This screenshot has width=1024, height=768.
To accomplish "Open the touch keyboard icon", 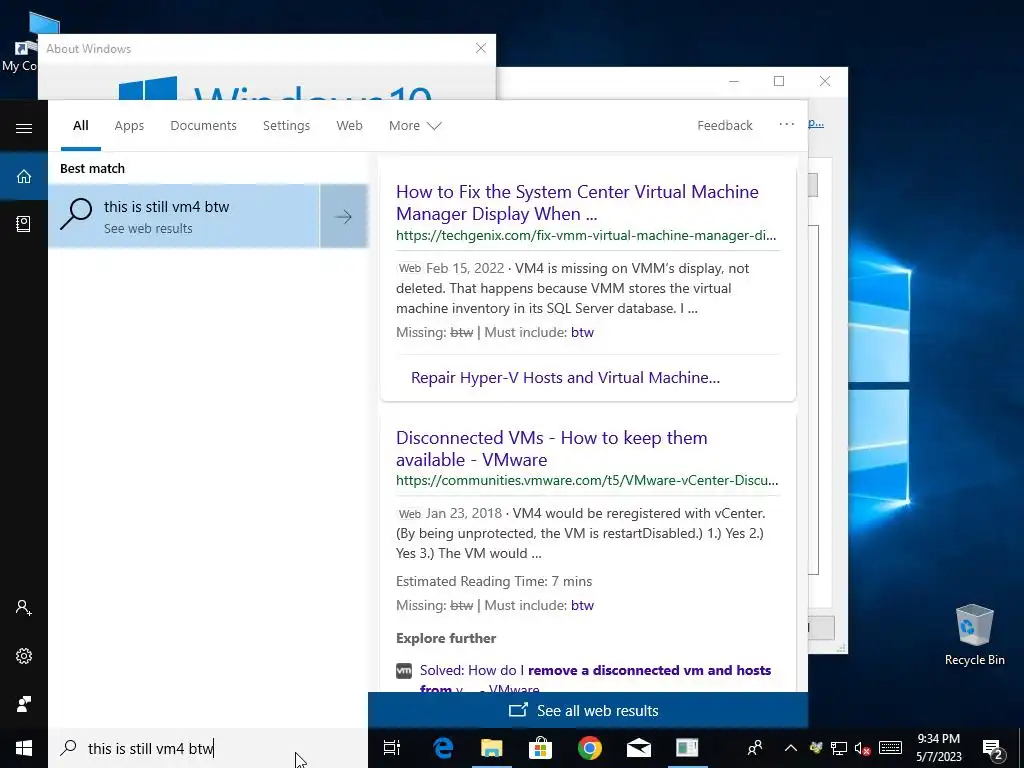I will click(x=890, y=748).
